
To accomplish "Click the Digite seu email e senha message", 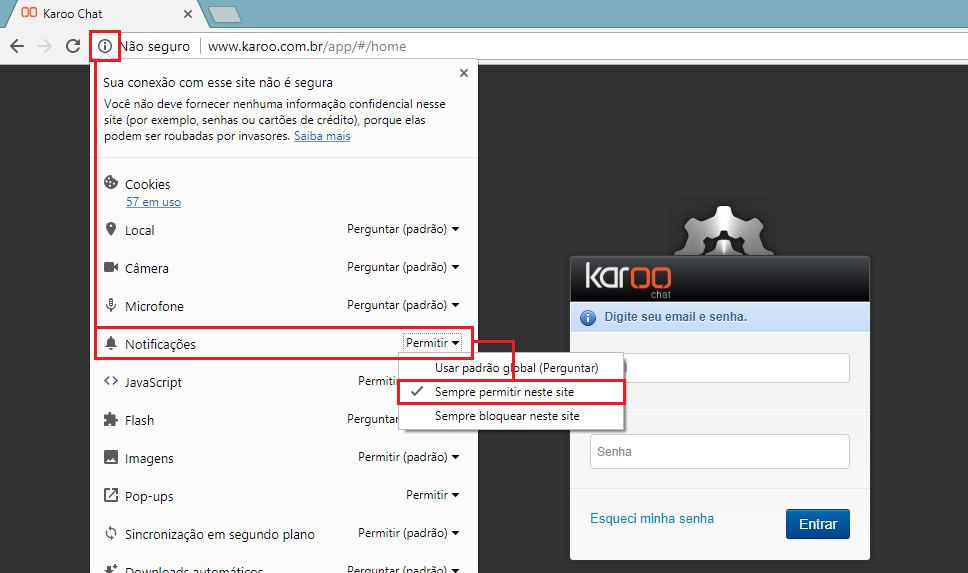I will tap(675, 317).
